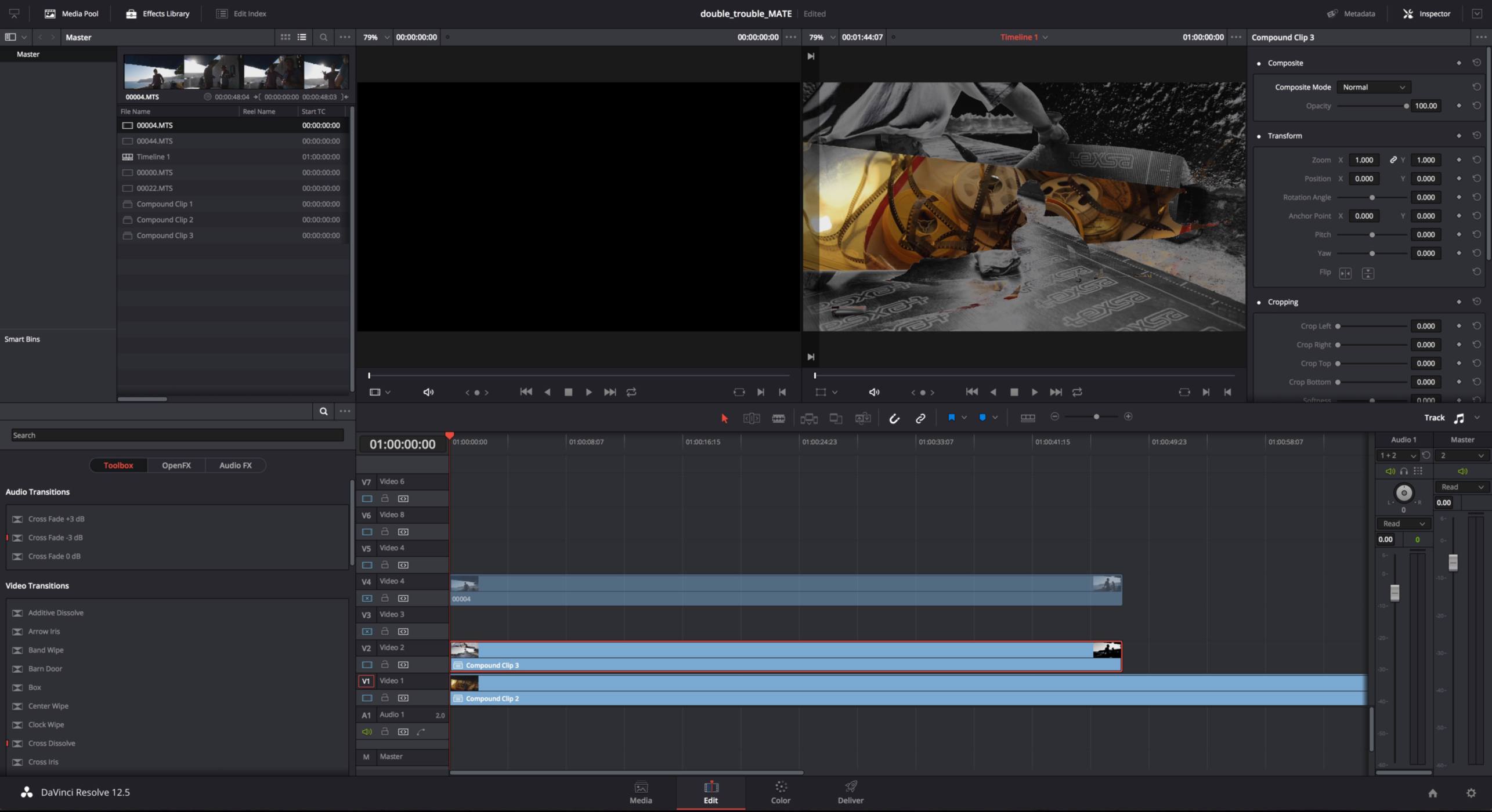Open the Media Pool search icon
Screen dimensions: 1492x812
[323, 37]
